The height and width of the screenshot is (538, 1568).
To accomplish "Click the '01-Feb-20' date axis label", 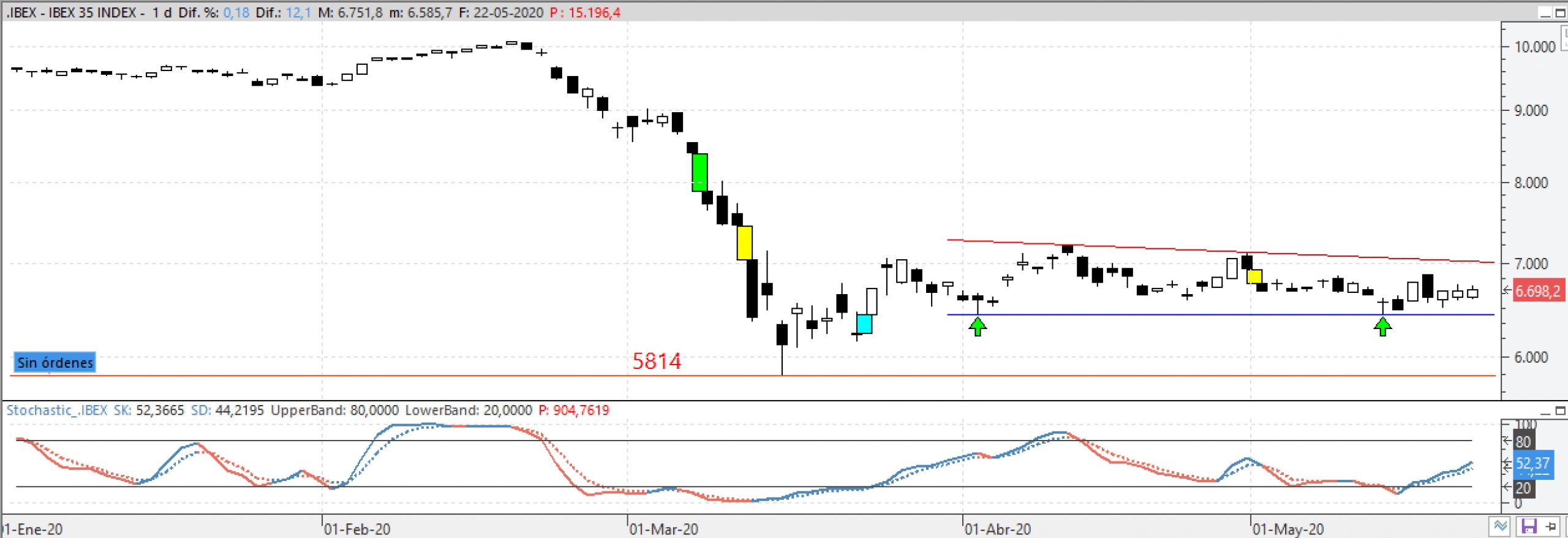I will point(357,529).
